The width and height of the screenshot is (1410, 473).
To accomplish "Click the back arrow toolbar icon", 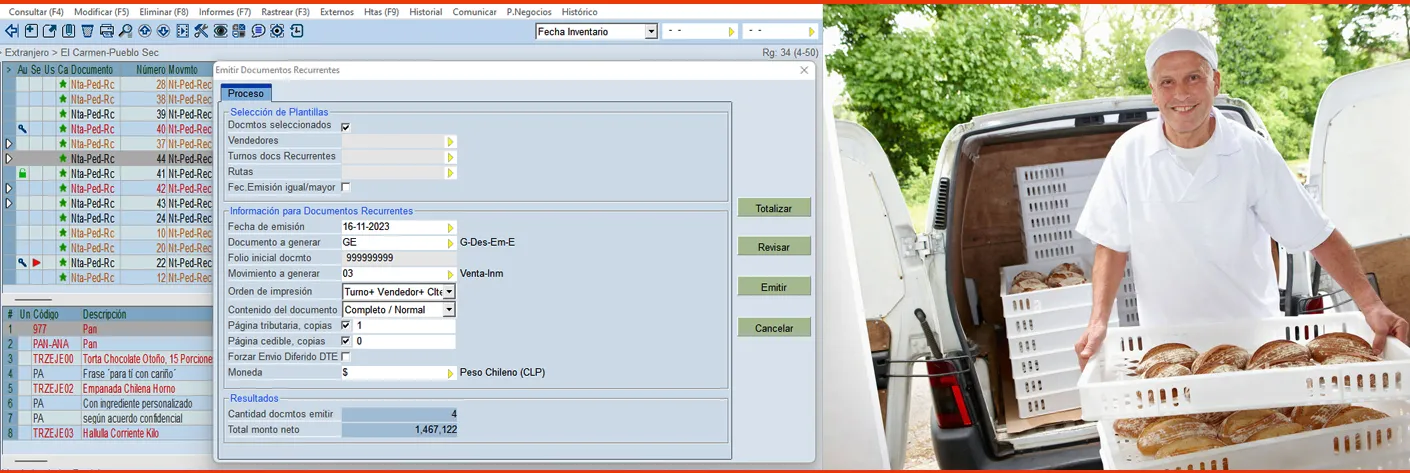I will [x=12, y=31].
